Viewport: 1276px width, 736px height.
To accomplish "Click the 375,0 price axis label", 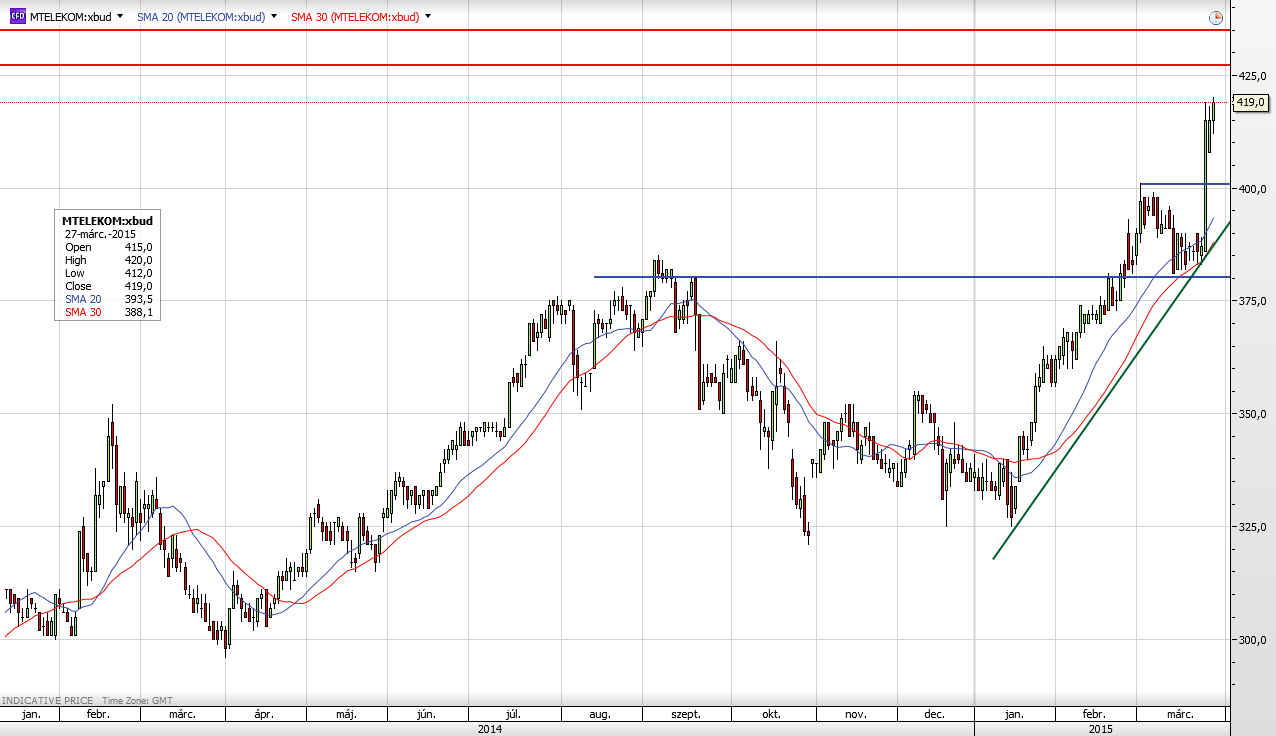I will click(x=1253, y=301).
